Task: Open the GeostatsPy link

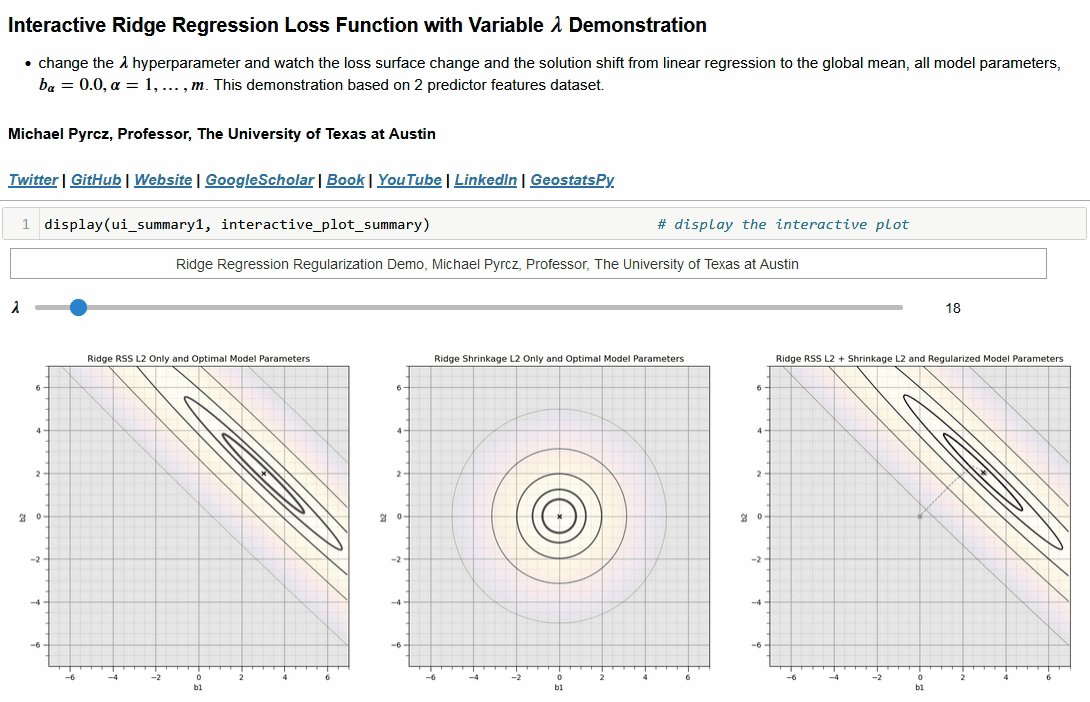Action: click(x=572, y=180)
